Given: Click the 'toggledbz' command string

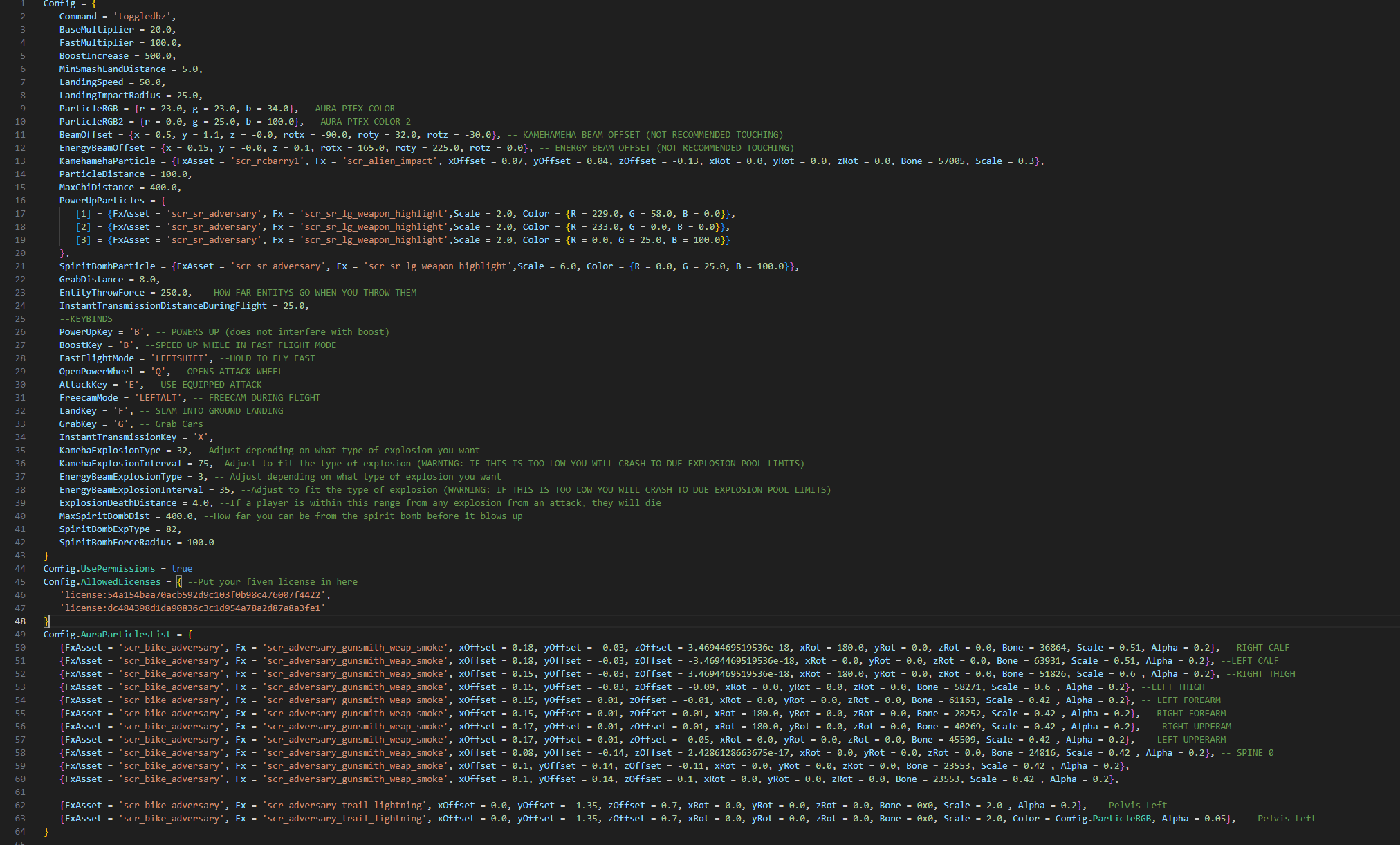Looking at the screenshot, I should (142, 16).
